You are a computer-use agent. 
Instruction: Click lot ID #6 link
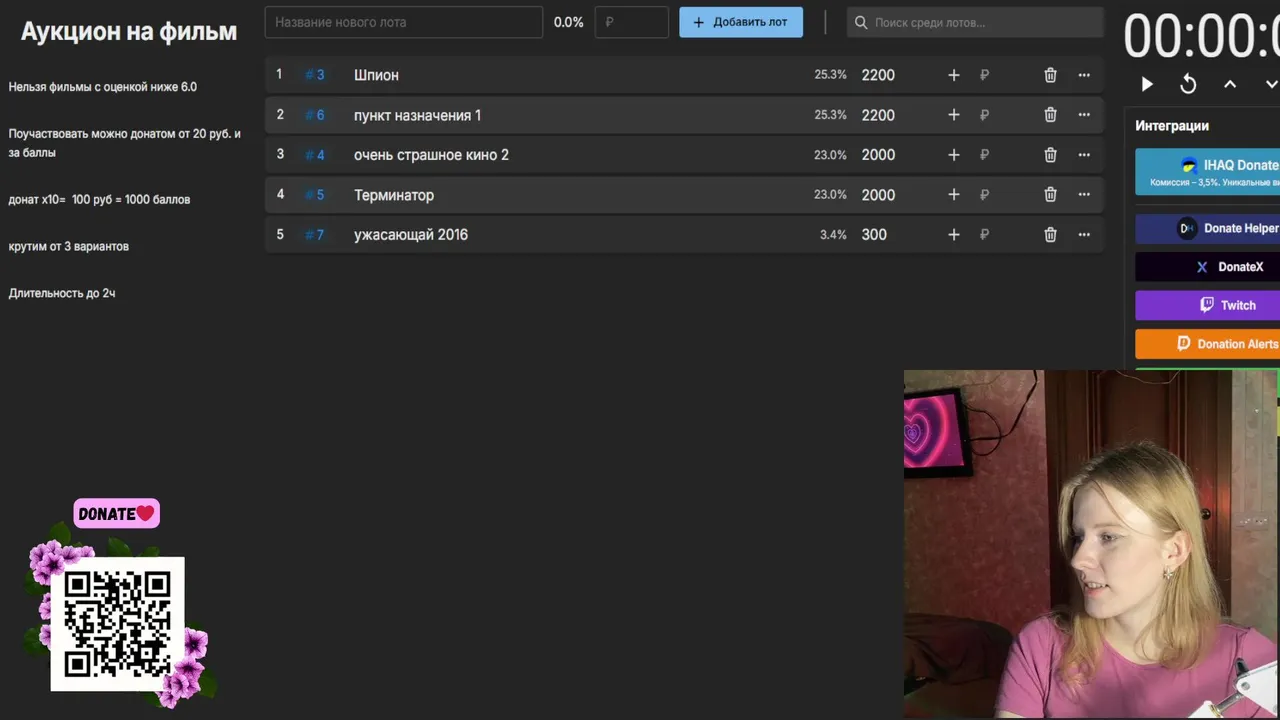[x=315, y=115]
